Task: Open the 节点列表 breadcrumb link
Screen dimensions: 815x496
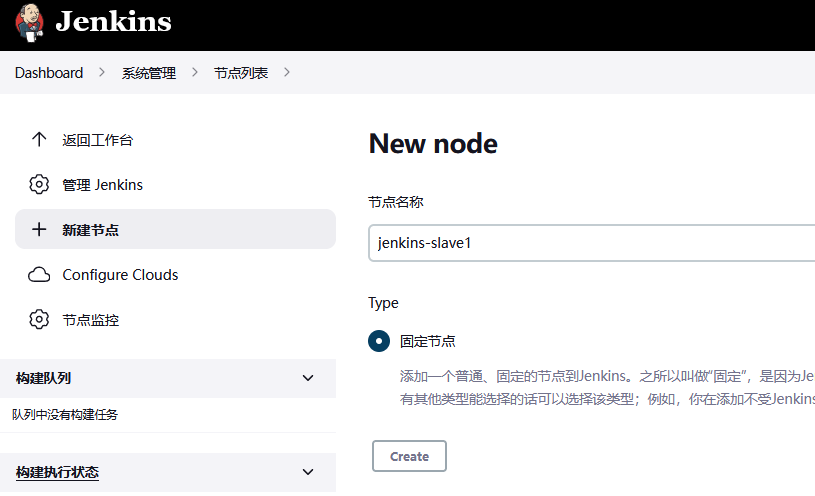Action: 241,73
